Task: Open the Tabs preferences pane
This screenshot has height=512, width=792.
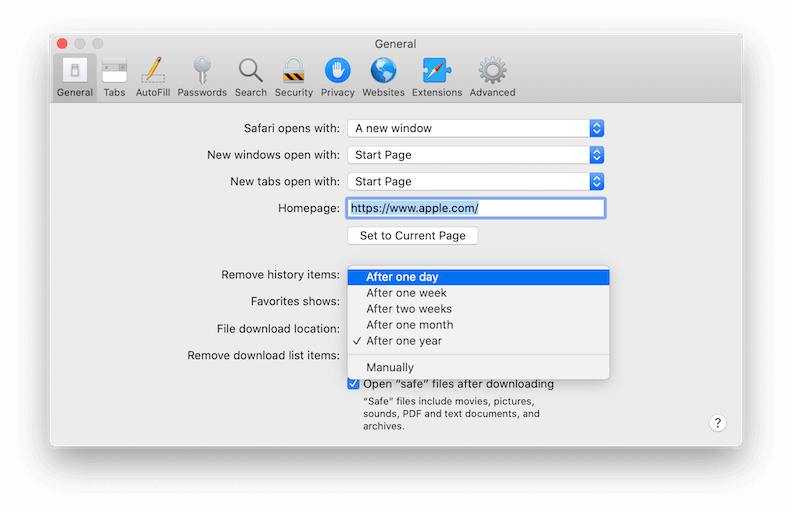Action: click(114, 77)
